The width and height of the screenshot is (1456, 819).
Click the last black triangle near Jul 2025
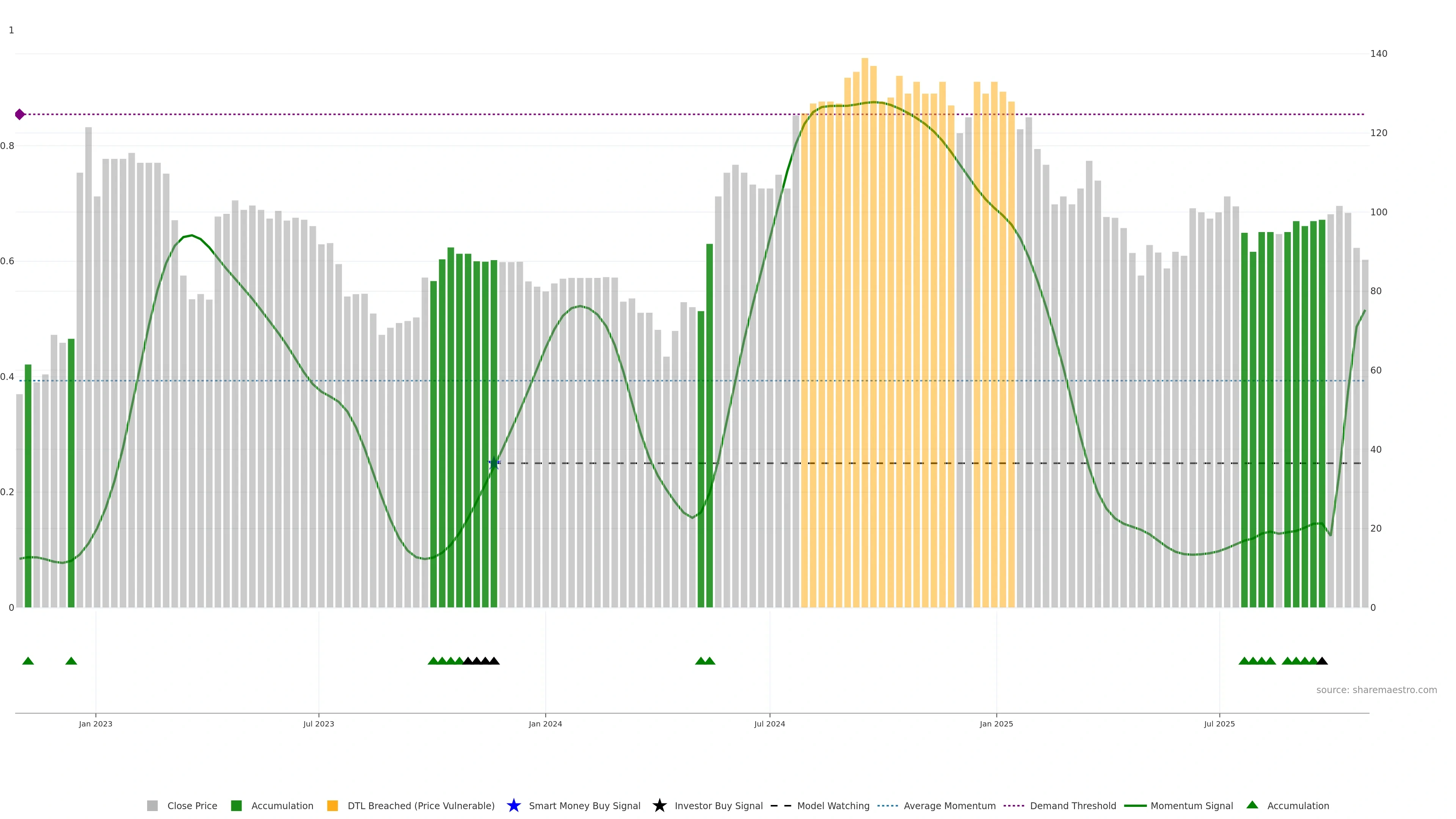pyautogui.click(x=1322, y=661)
